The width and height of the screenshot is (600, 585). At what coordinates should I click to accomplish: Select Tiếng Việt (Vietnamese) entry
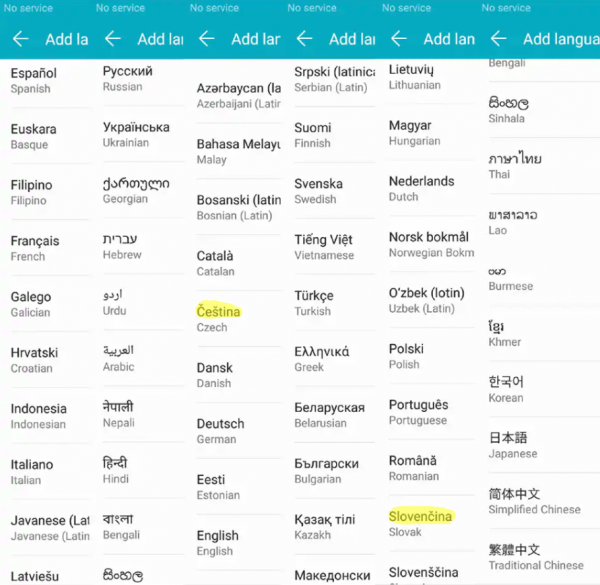click(x=324, y=247)
